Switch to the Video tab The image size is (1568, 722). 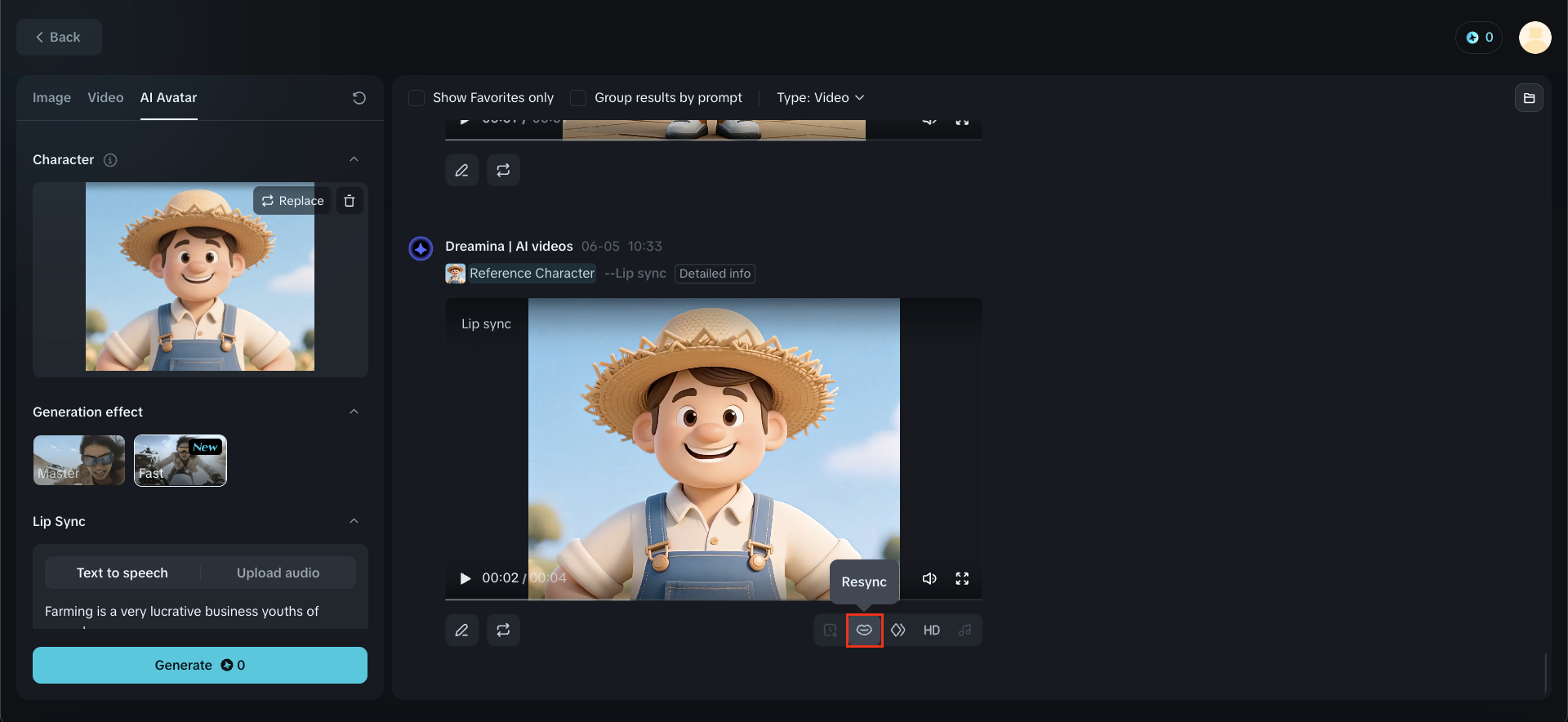(105, 98)
